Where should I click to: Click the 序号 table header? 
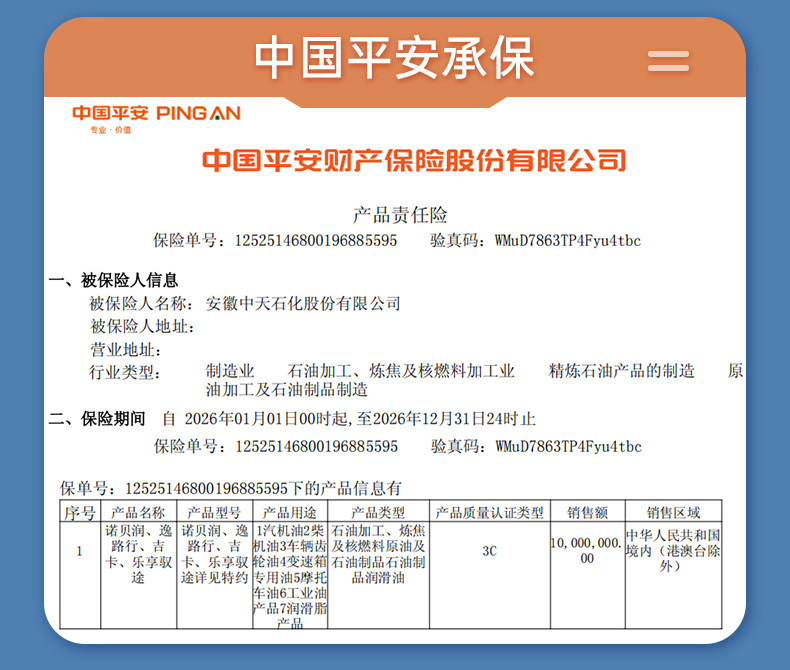pyautogui.click(x=80, y=512)
